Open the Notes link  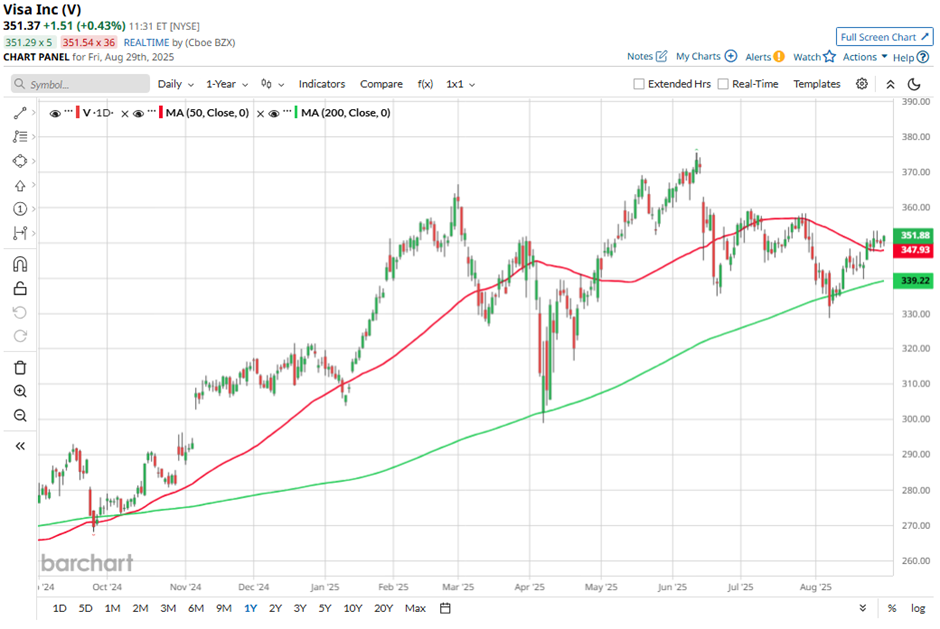tap(640, 56)
